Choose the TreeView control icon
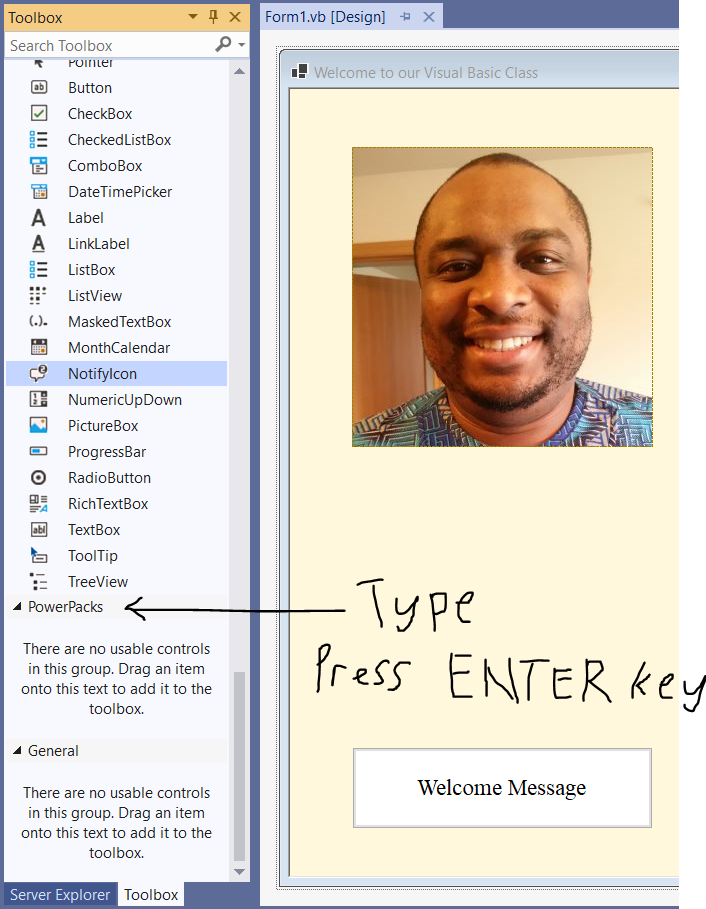The height and width of the screenshot is (909, 706). [x=39, y=582]
